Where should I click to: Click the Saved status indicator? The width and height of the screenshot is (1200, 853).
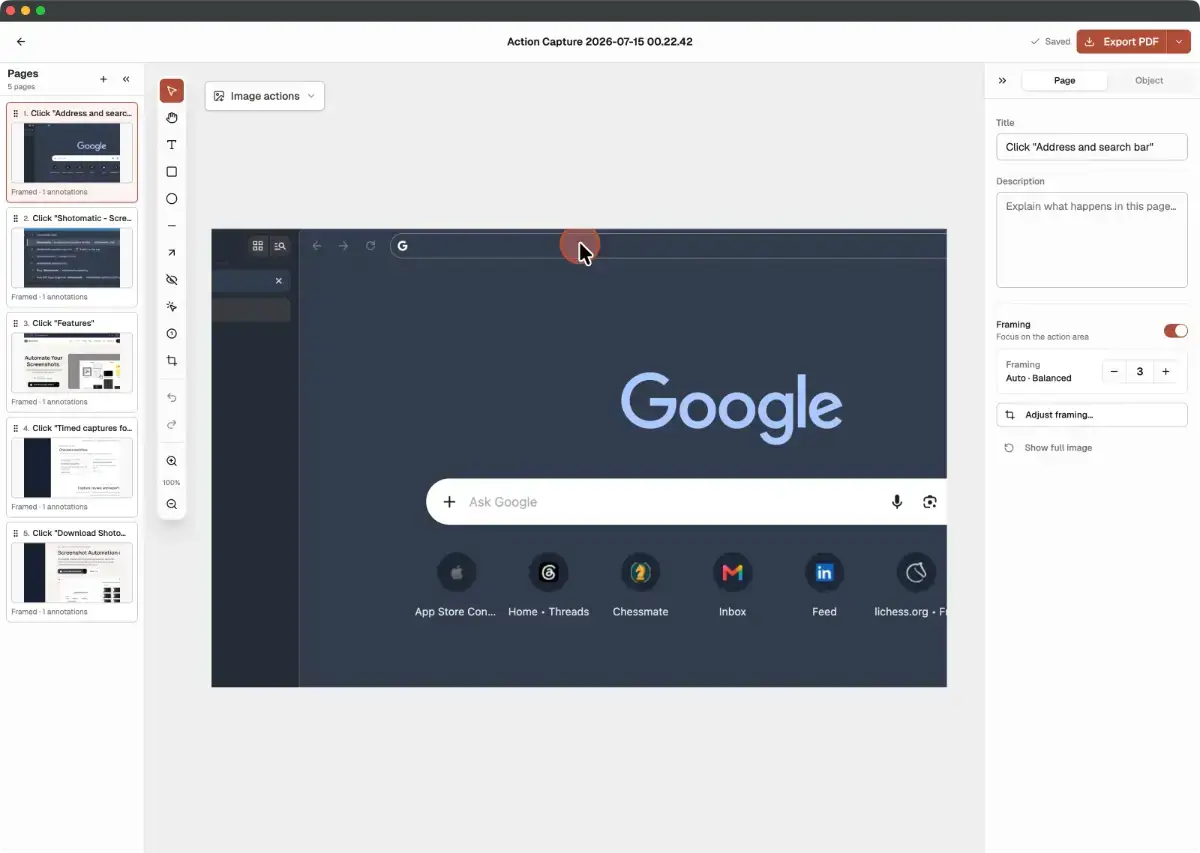(1050, 42)
